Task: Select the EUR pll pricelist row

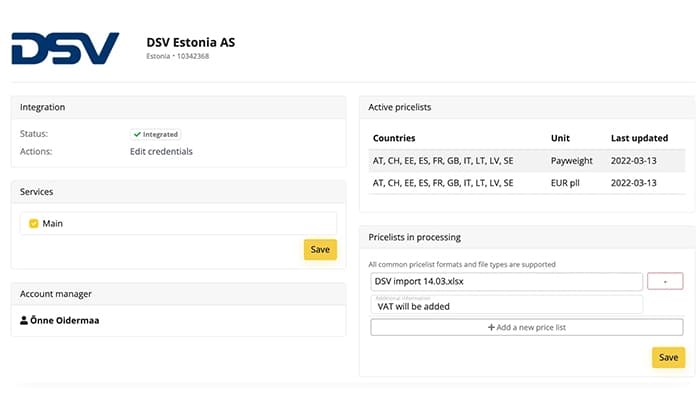Action: 527,183
